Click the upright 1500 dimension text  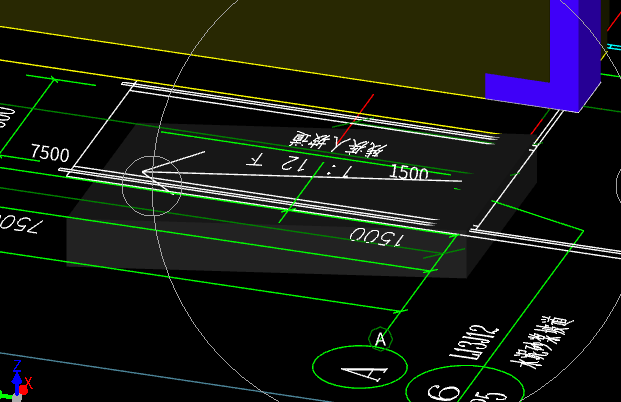pos(409,172)
